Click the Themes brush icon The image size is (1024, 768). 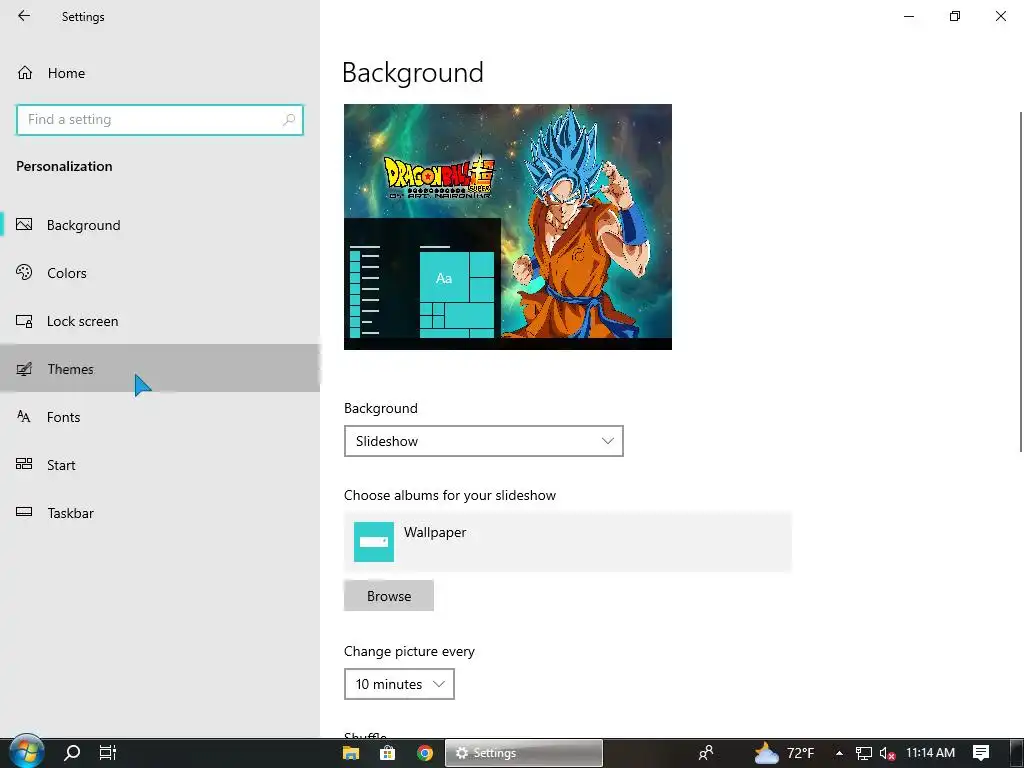point(24,369)
